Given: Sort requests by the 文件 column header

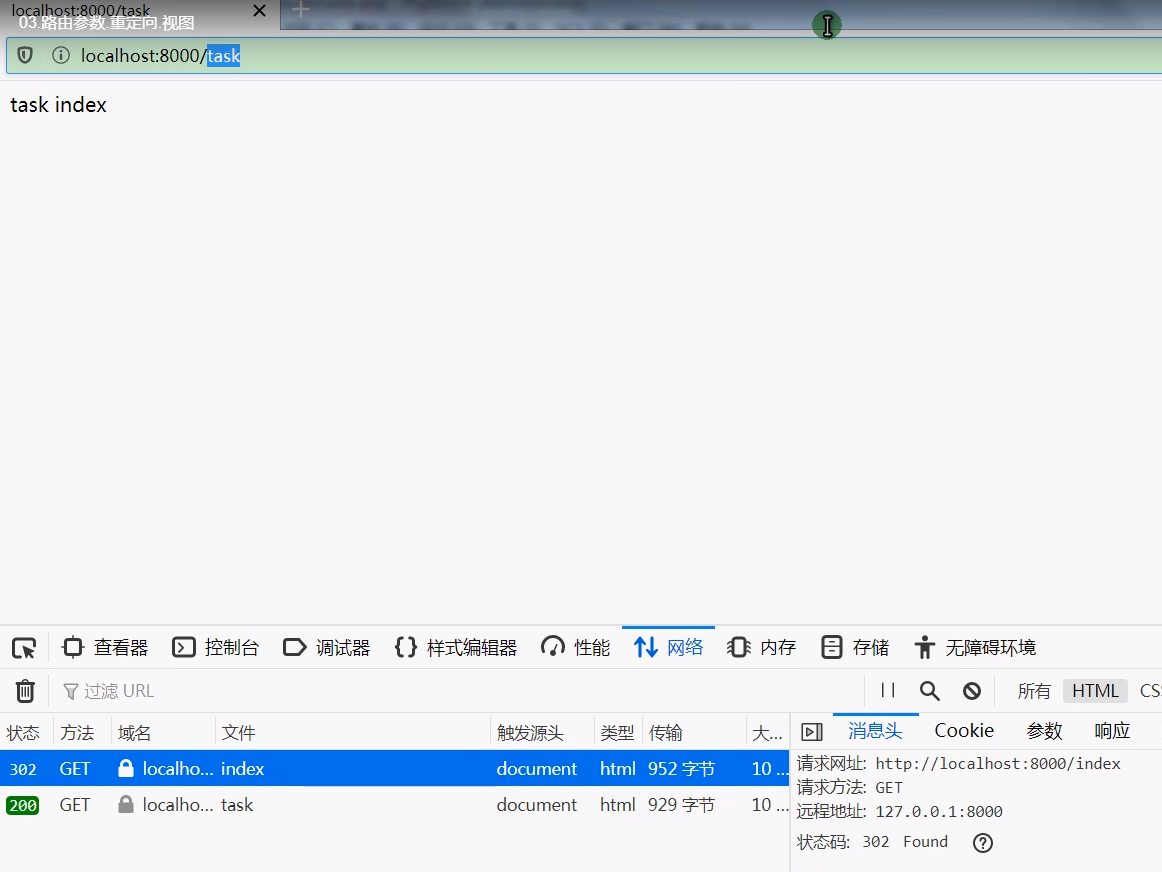Looking at the screenshot, I should click(x=239, y=733).
